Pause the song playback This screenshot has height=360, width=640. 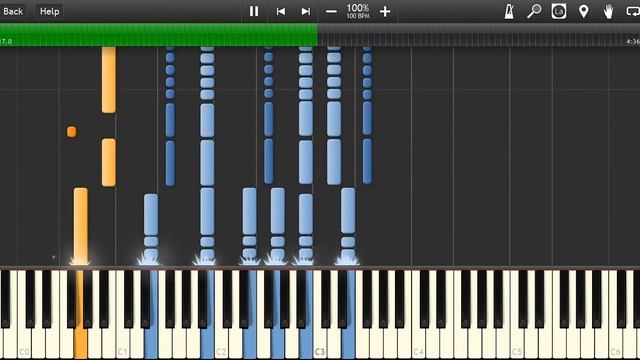coord(254,11)
